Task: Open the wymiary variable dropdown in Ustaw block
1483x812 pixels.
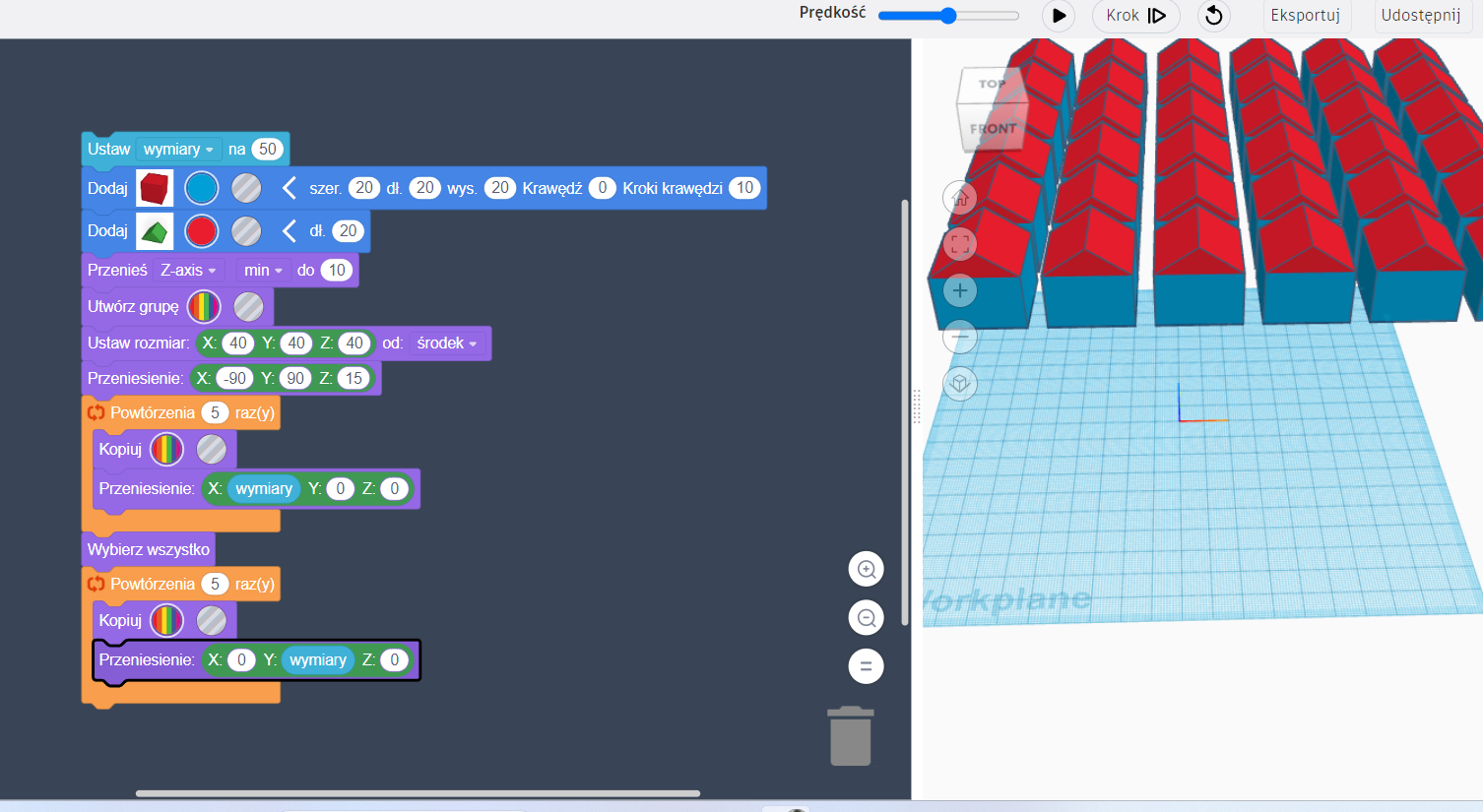Action: tap(178, 150)
